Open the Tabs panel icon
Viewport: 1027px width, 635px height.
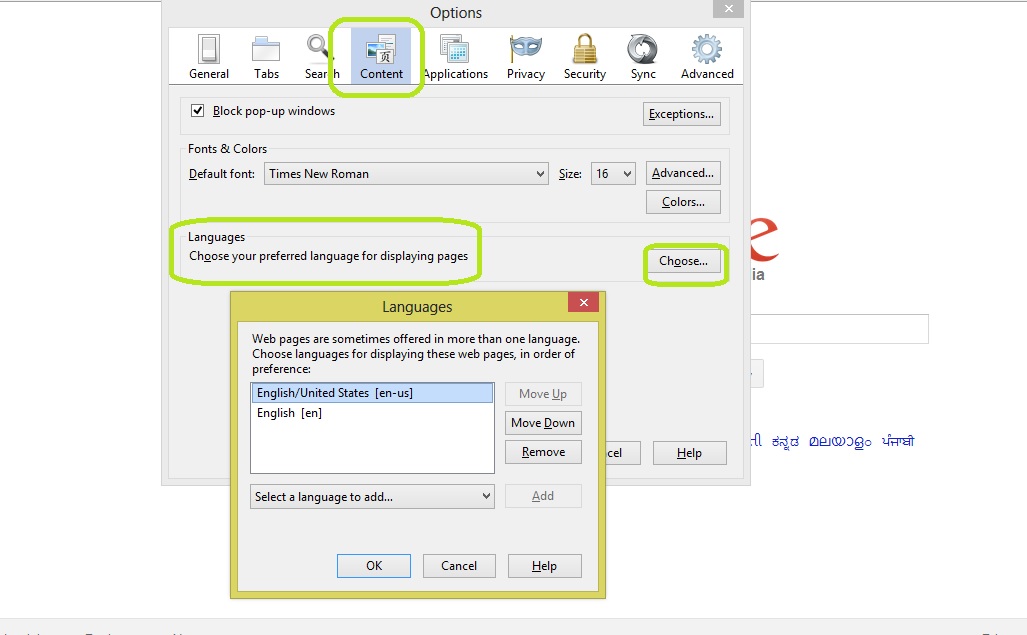265,55
